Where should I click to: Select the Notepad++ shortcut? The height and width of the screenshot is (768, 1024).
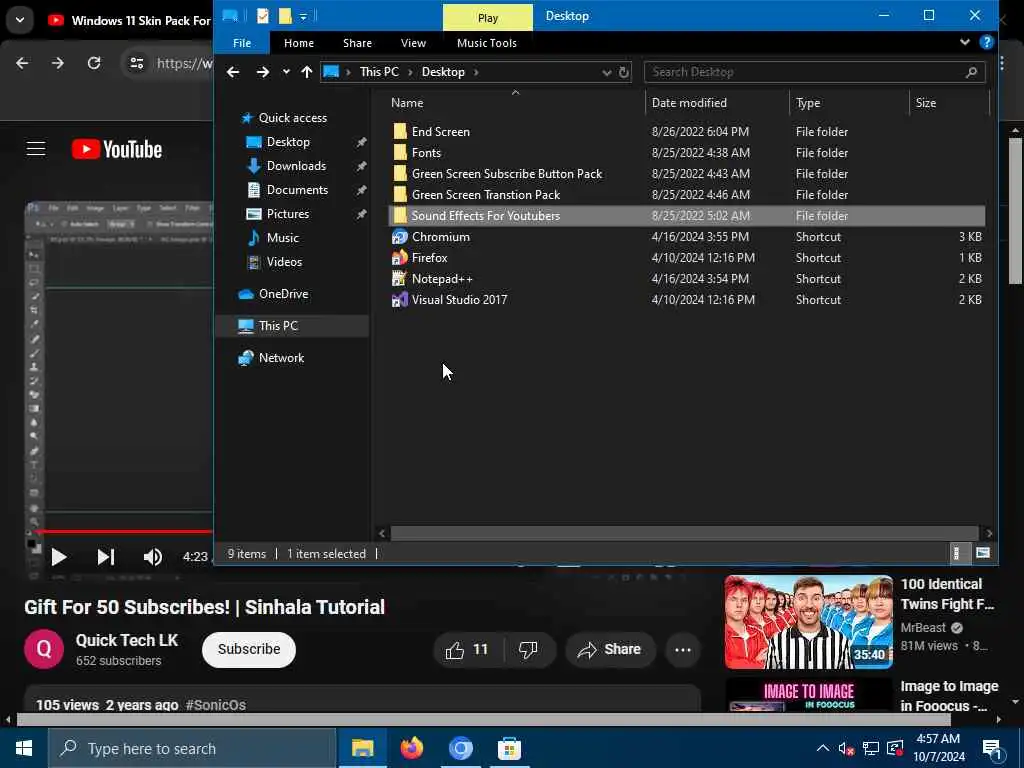[441, 279]
